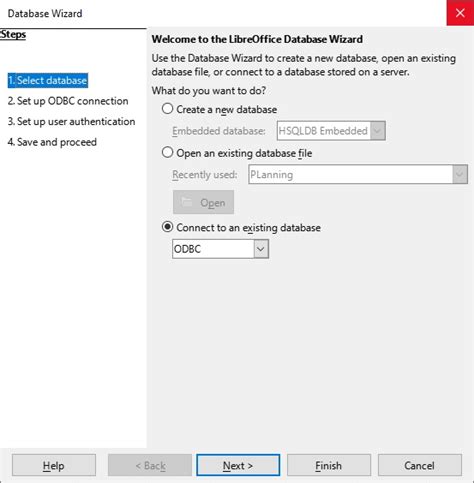Select Create a new database option
The width and height of the screenshot is (474, 483).
167,109
